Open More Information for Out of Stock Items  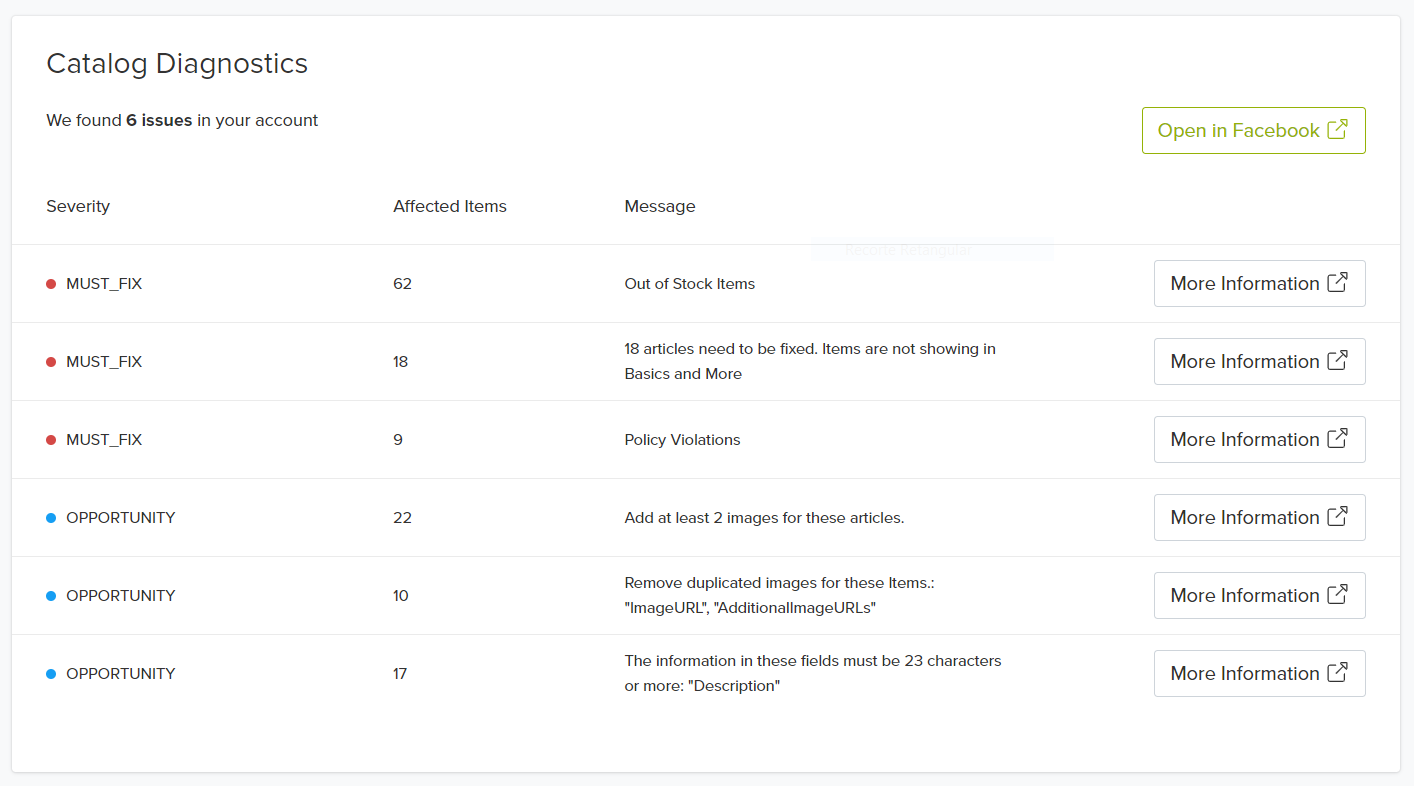click(x=1245, y=284)
